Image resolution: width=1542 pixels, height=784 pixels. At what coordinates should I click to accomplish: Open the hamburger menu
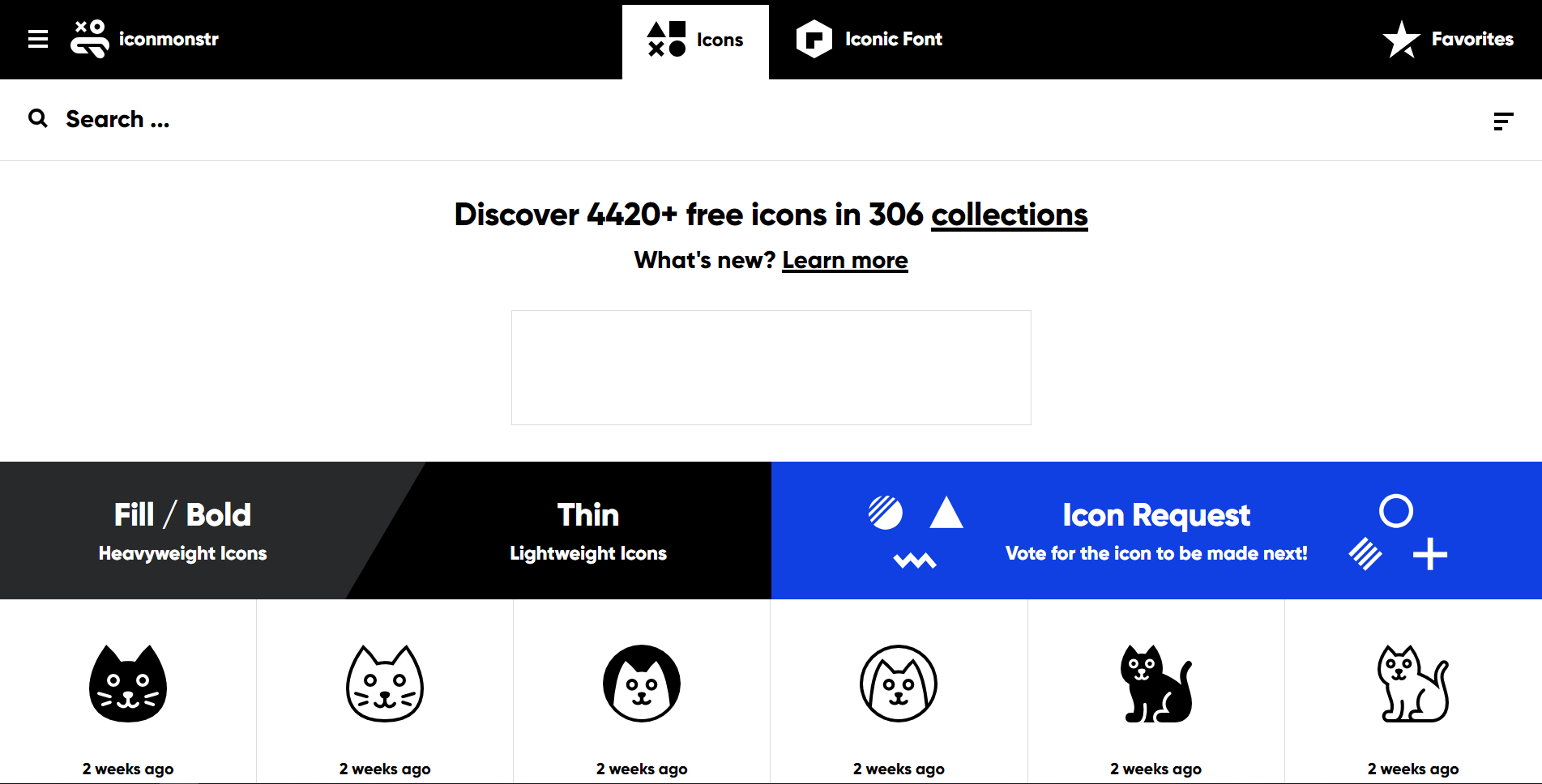(x=38, y=39)
